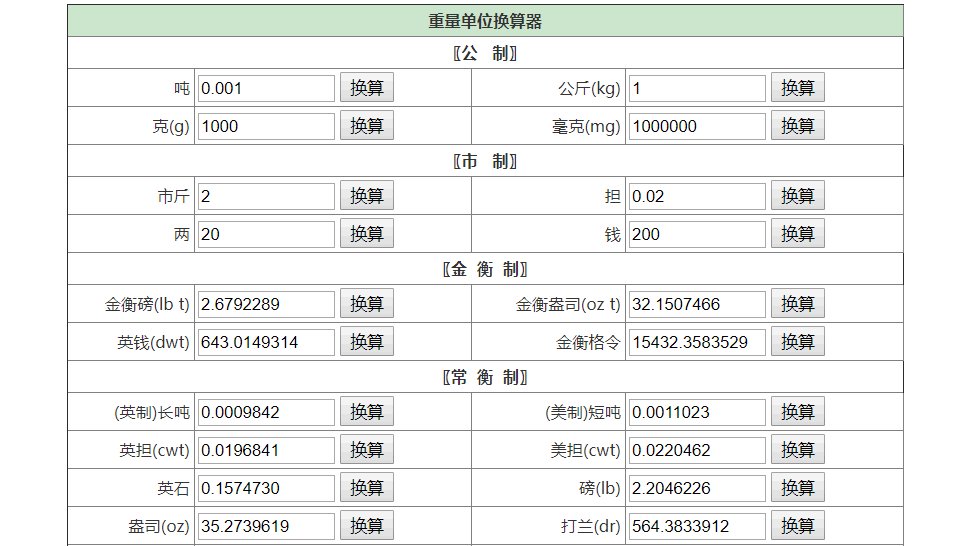Convert the 磅(lb) value
The width and height of the screenshot is (972, 546).
point(797,488)
